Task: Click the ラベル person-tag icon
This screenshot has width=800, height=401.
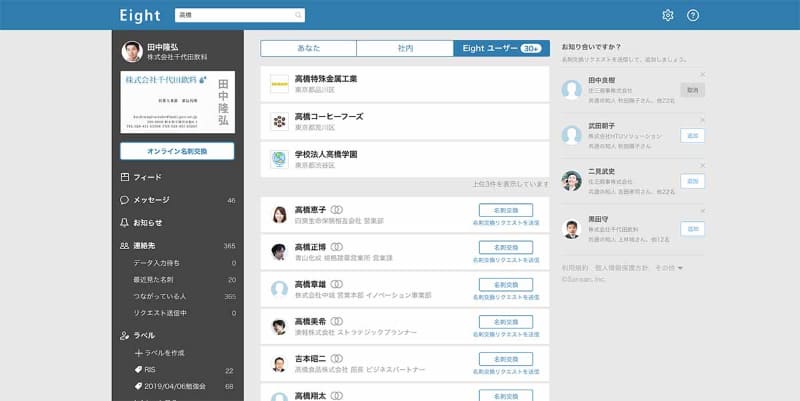Action: point(124,335)
